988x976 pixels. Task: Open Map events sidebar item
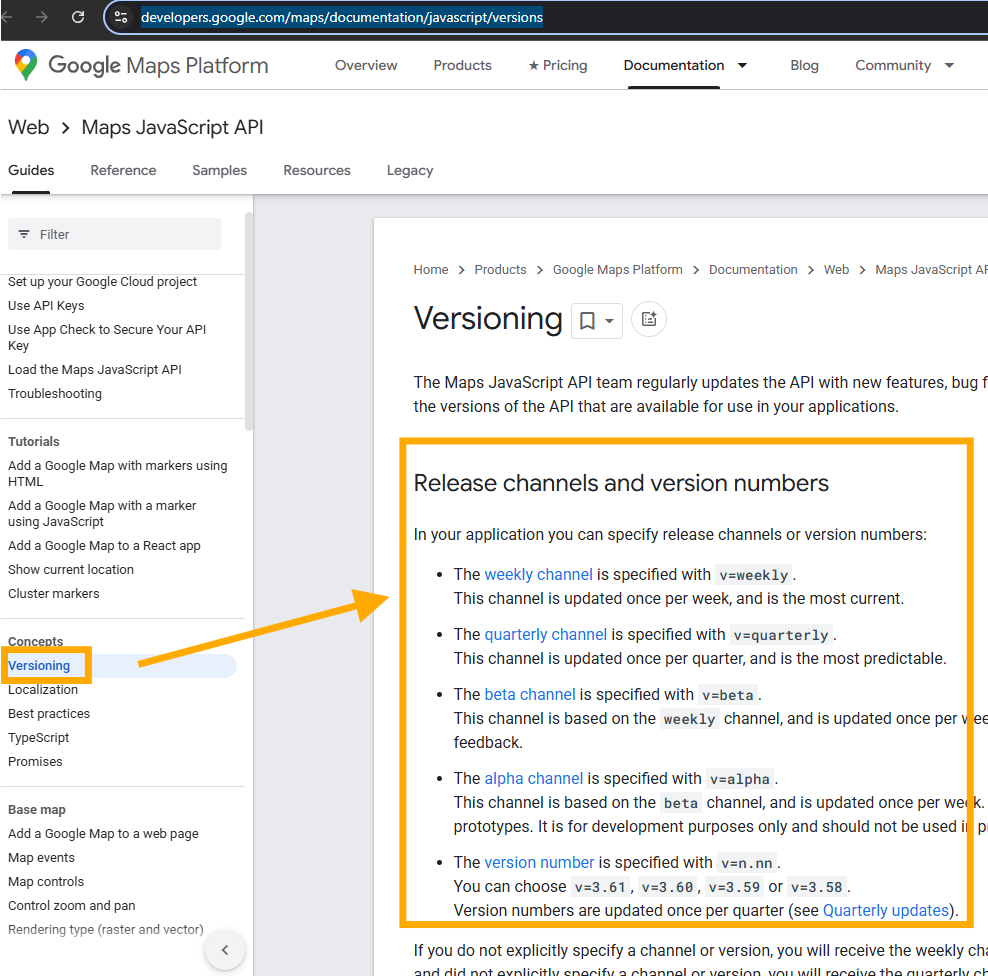41,858
